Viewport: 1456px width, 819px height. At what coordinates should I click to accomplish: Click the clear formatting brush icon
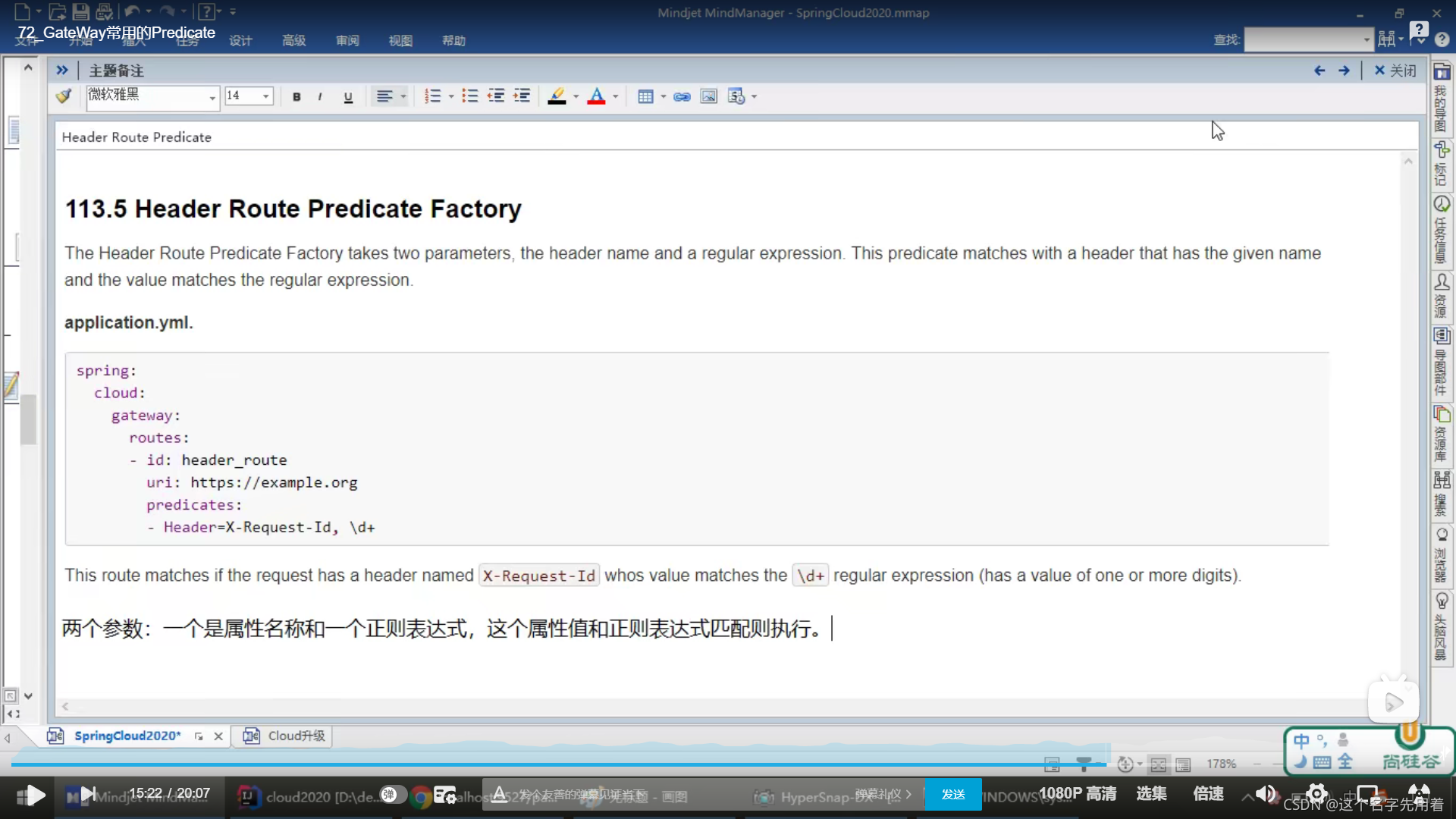[x=64, y=96]
